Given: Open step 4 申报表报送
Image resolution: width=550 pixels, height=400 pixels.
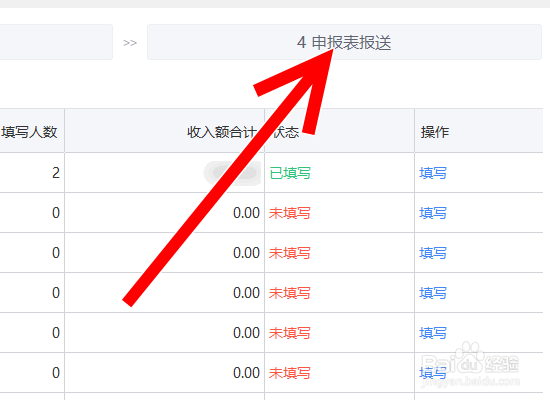Looking at the screenshot, I should (344, 42).
